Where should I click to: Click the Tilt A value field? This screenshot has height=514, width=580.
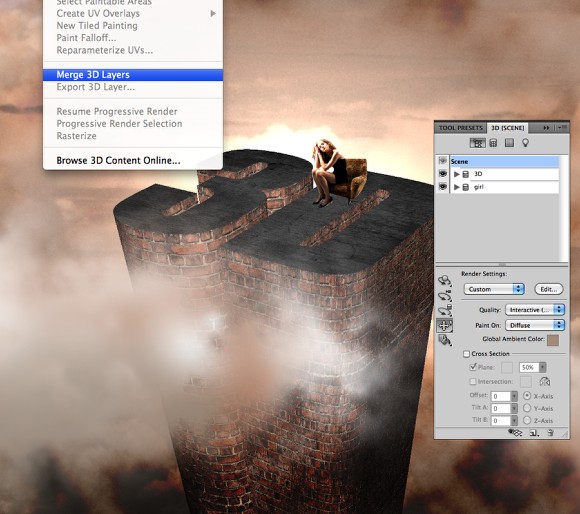coord(500,409)
